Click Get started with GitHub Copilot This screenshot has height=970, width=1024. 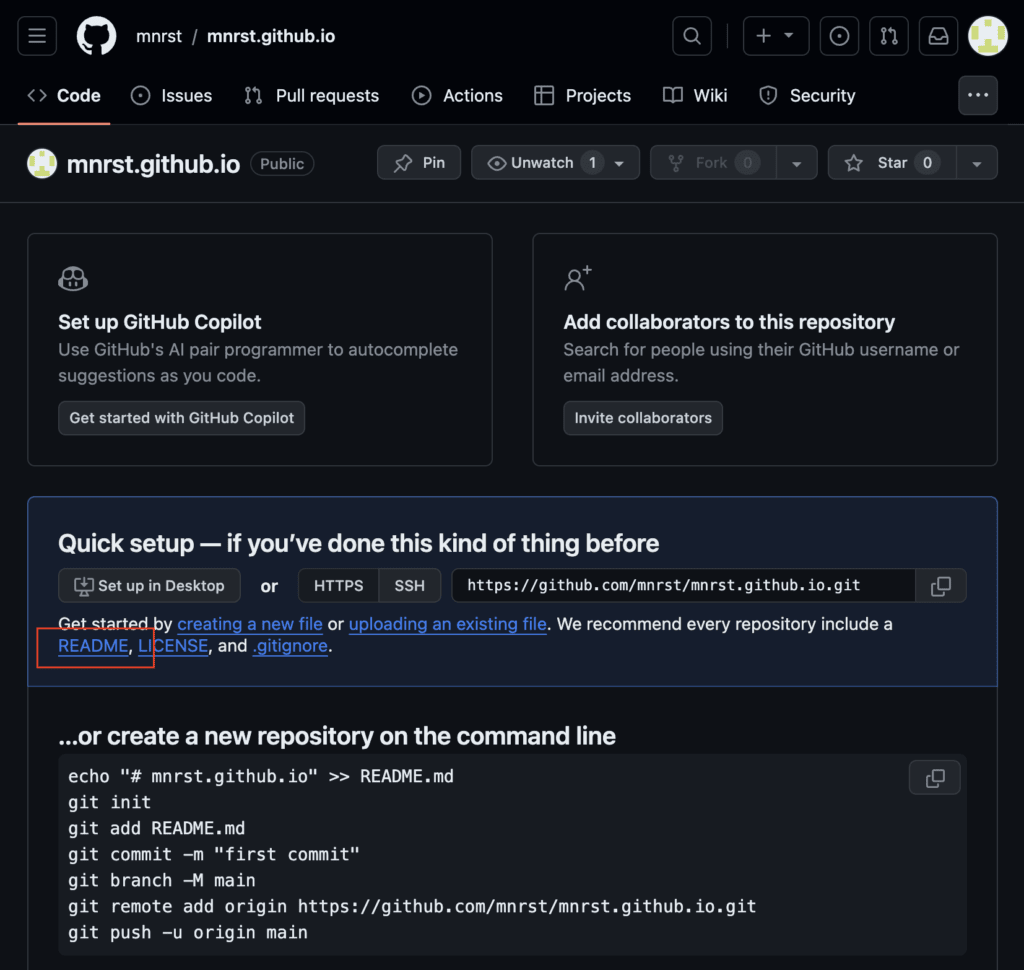click(x=182, y=418)
